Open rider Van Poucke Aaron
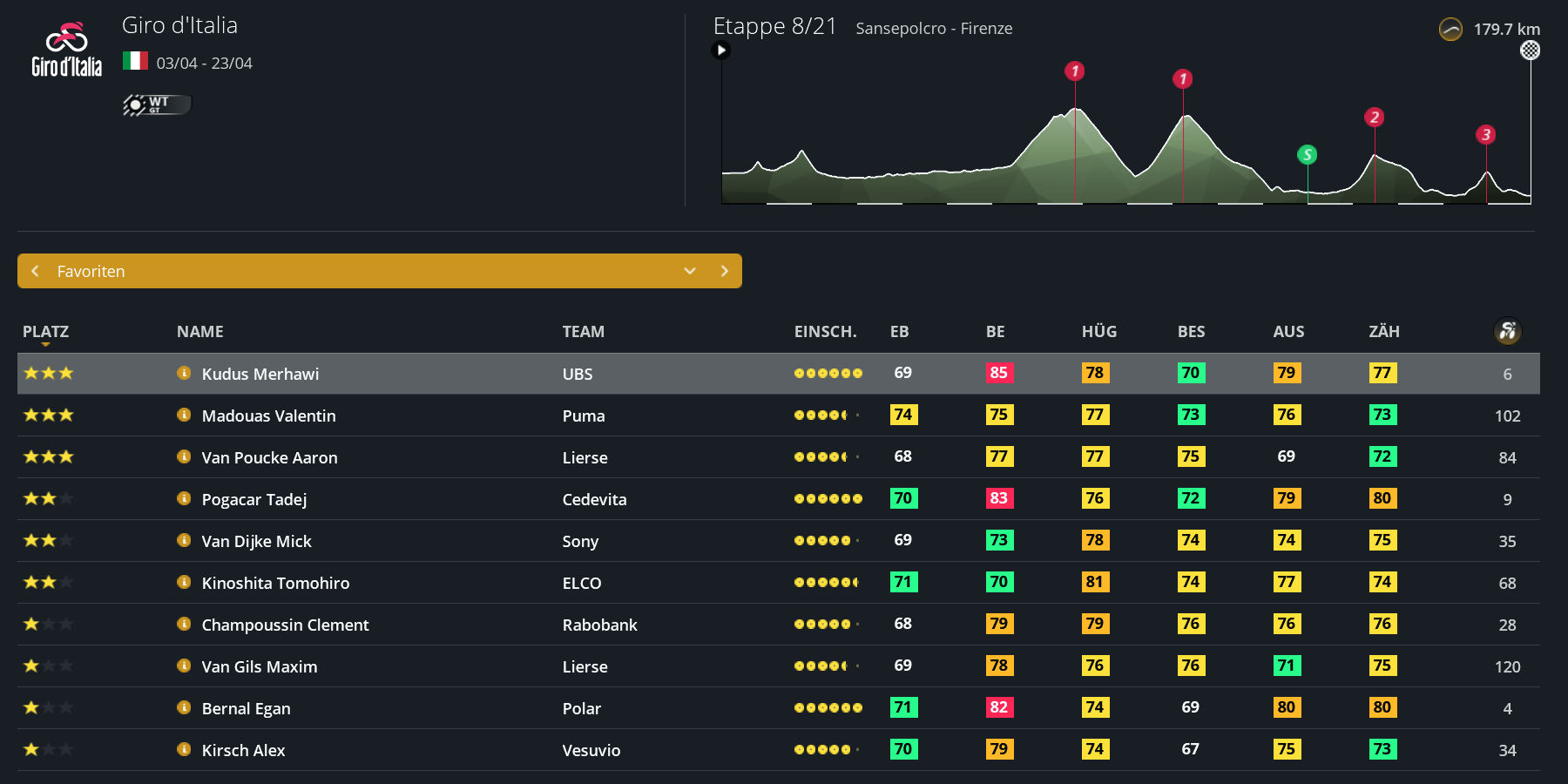 269,457
